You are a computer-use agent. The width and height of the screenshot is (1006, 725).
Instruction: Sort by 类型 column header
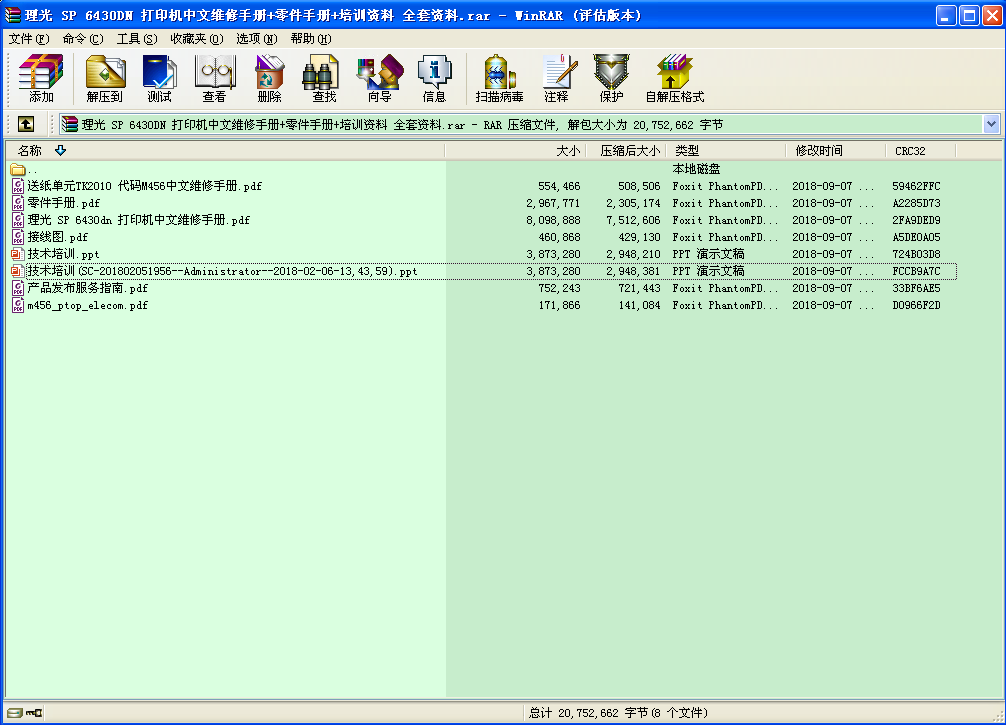point(726,151)
